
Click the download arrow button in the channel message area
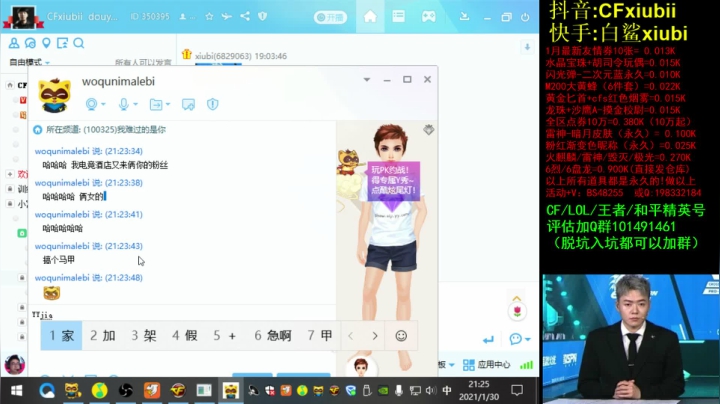527,47
